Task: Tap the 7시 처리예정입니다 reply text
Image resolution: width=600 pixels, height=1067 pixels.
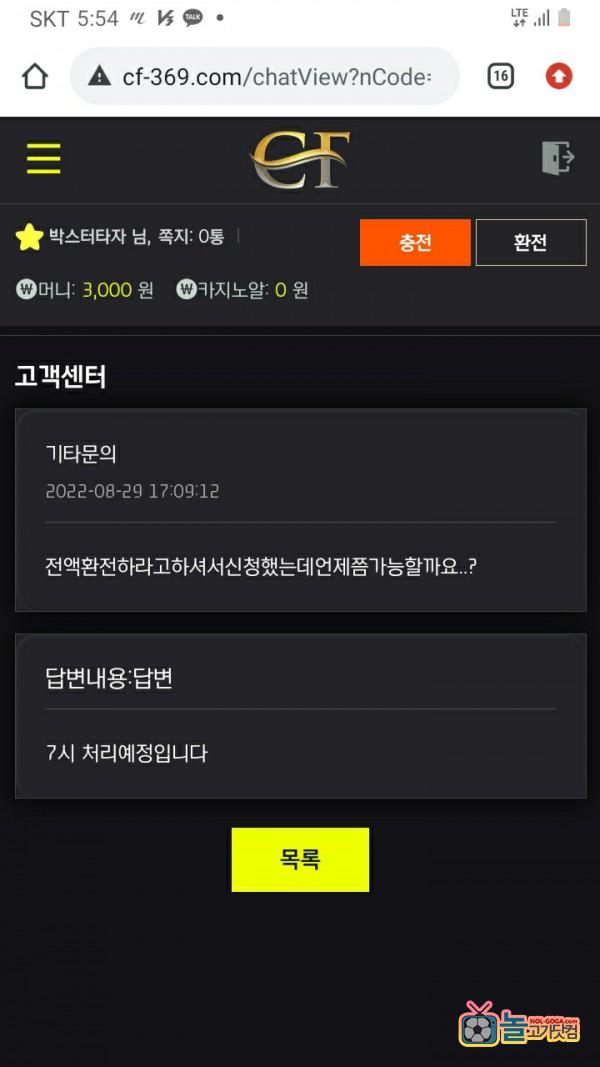Action: coord(127,753)
